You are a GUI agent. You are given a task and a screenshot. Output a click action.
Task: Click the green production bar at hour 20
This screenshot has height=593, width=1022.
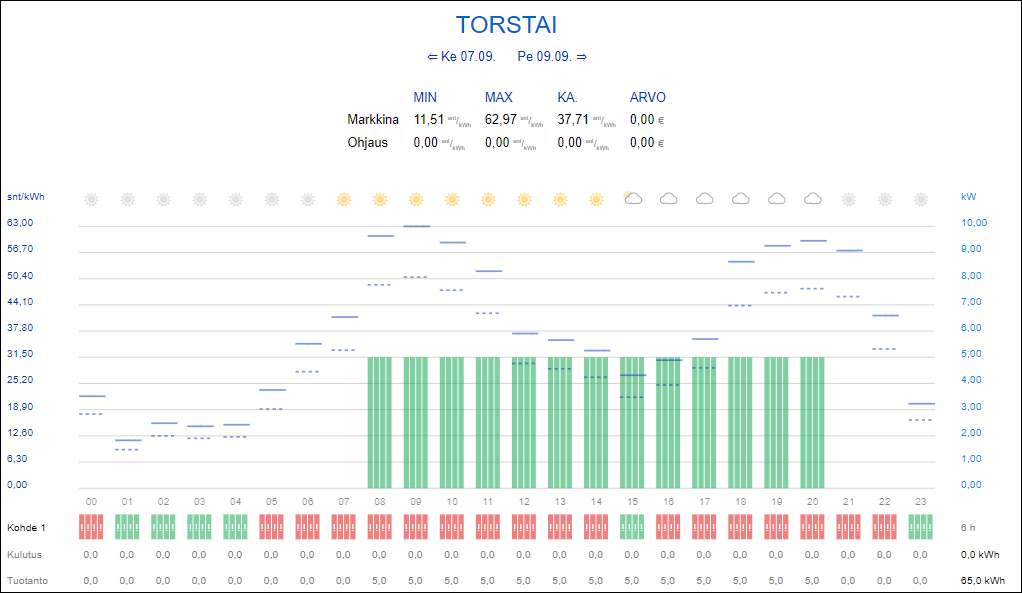click(x=812, y=420)
